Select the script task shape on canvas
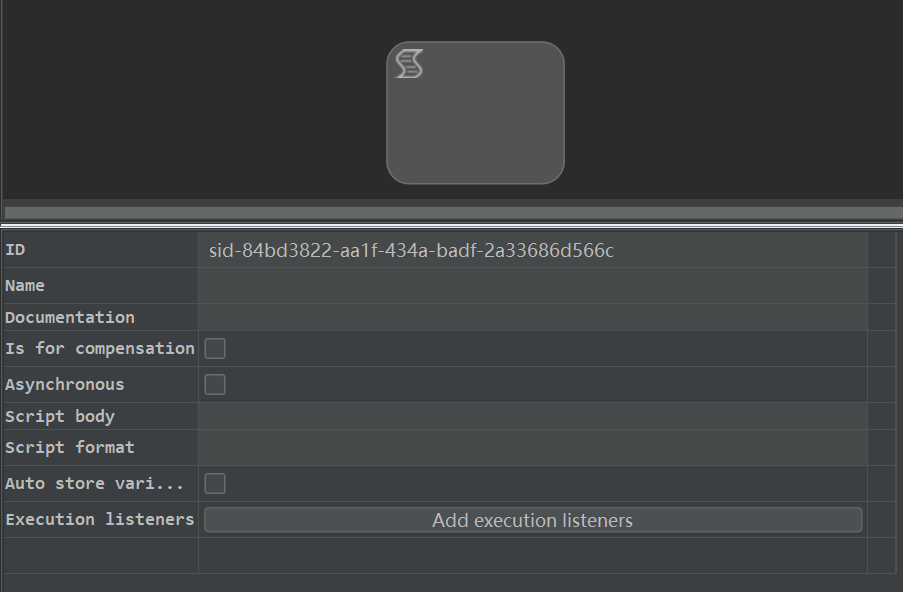 475,113
